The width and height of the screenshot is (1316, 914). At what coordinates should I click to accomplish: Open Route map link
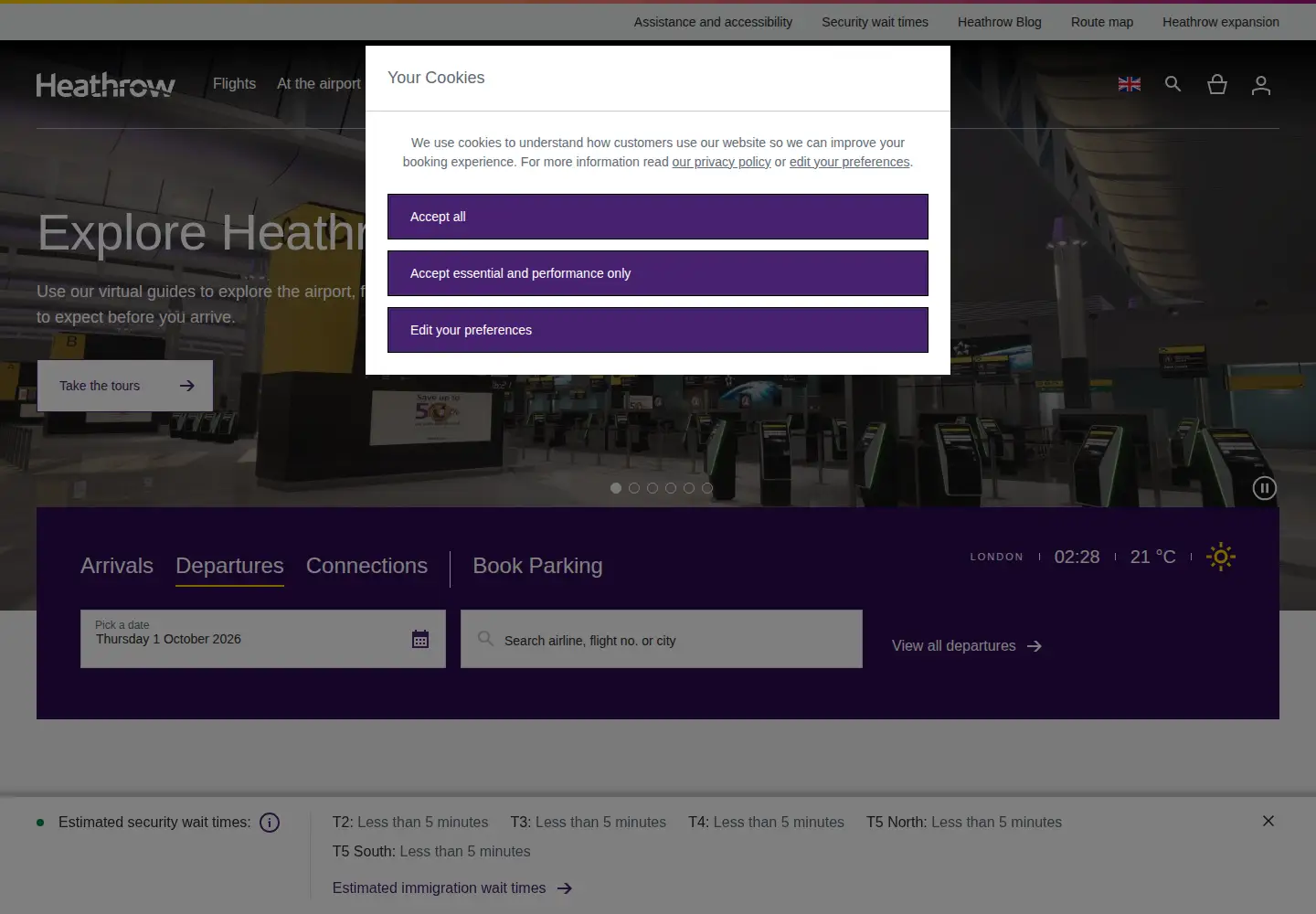click(x=1102, y=22)
